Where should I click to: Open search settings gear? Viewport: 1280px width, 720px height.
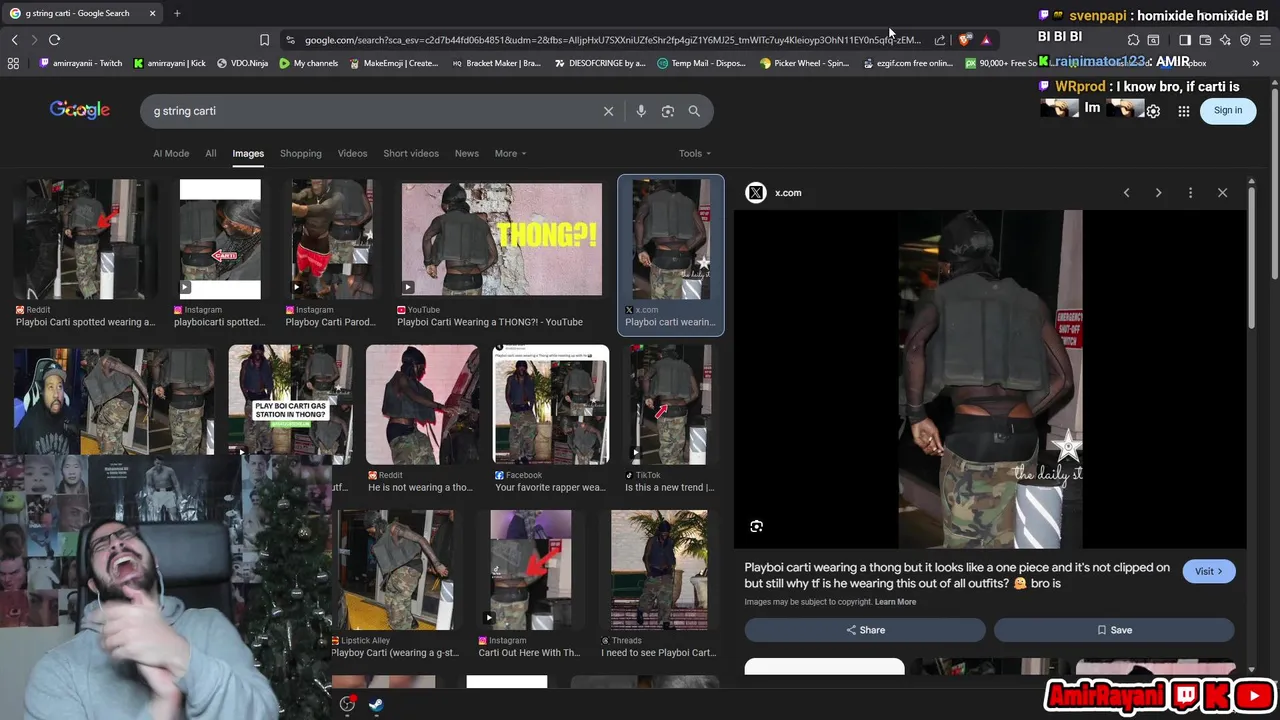[x=1153, y=111]
